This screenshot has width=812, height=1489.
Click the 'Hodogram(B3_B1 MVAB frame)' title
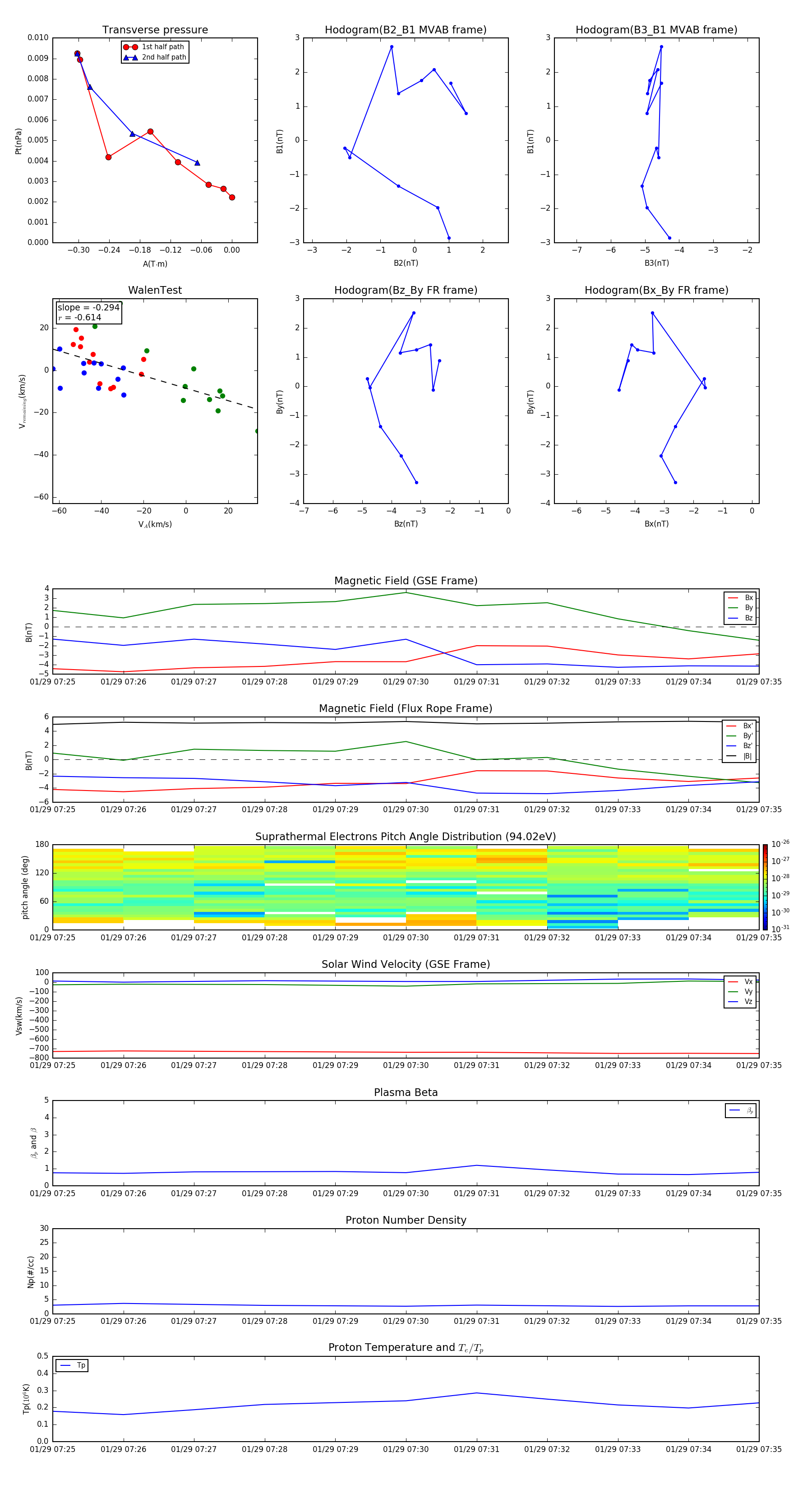coord(656,30)
